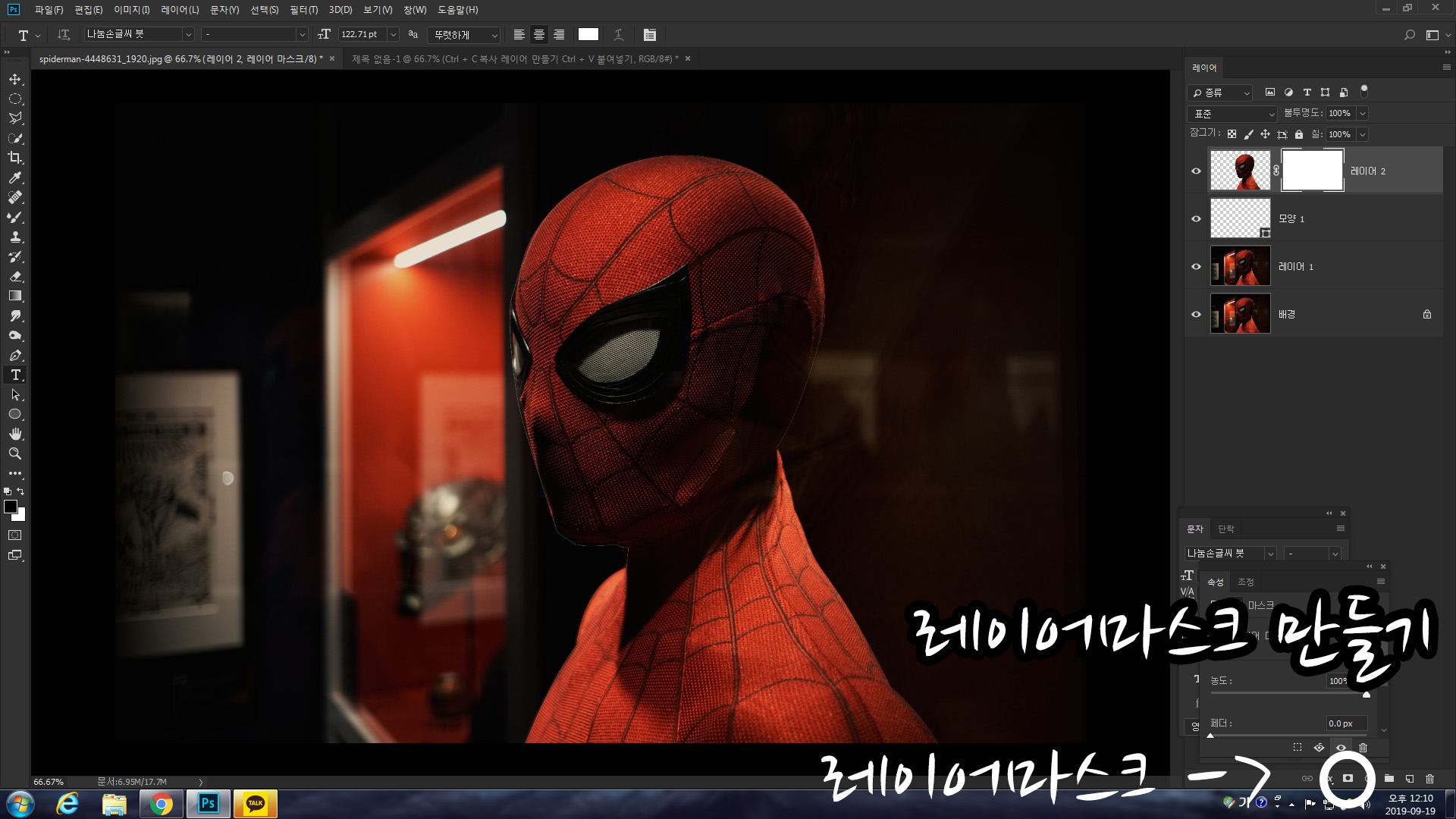Open the 필터(T) menu
This screenshot has height=819, width=1456.
coord(303,10)
